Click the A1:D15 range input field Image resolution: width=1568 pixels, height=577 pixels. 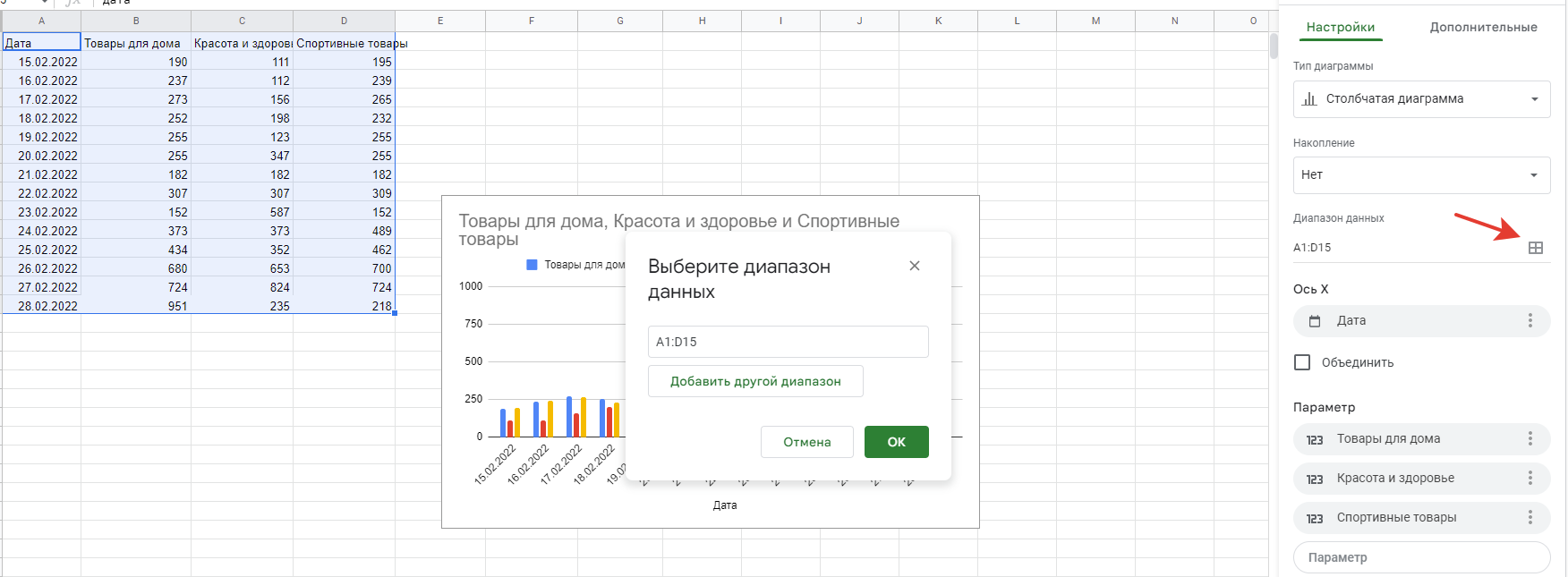point(788,342)
